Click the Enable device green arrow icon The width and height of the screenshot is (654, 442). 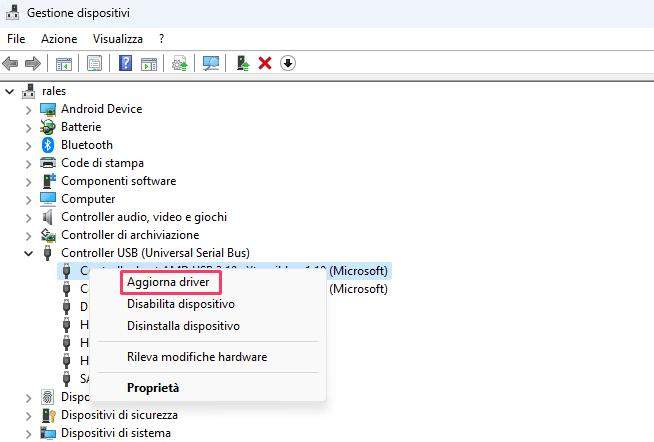[x=242, y=63]
